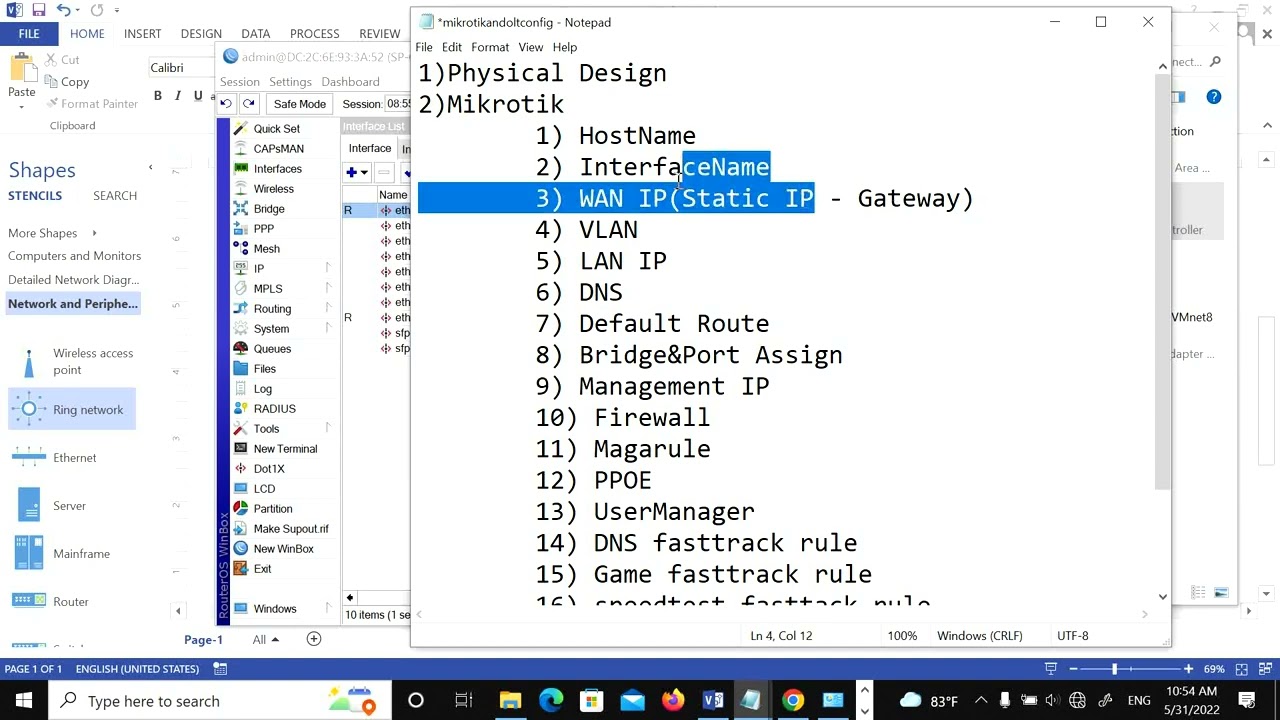Toggle Italic formatting in Visio ribbon
Screen dimensions: 1280x720
point(177,96)
